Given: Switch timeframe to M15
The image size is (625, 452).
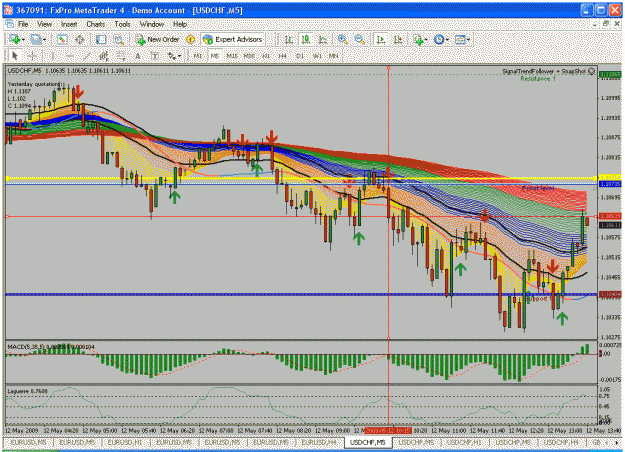Looking at the screenshot, I should [x=232, y=56].
